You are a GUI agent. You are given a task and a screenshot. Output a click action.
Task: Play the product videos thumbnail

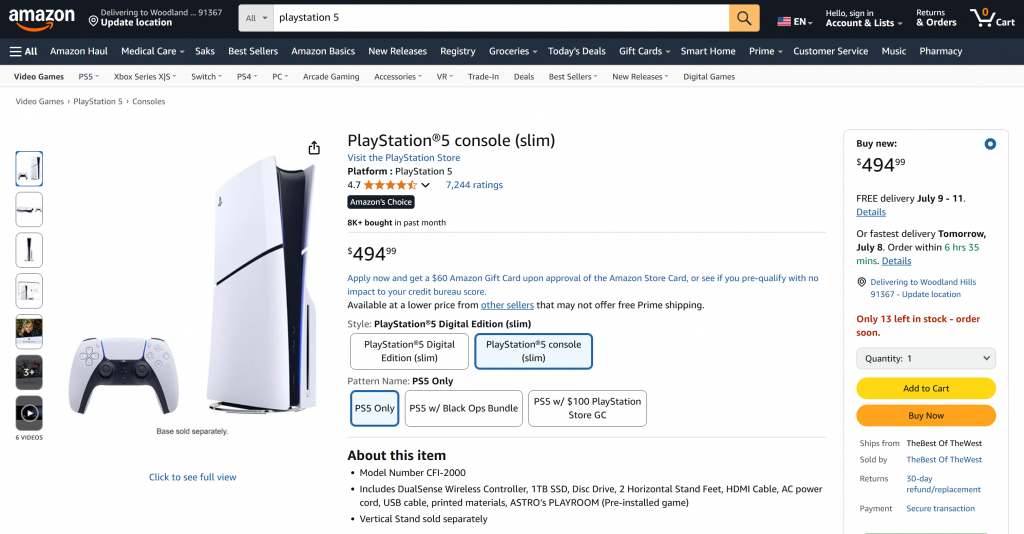point(29,412)
